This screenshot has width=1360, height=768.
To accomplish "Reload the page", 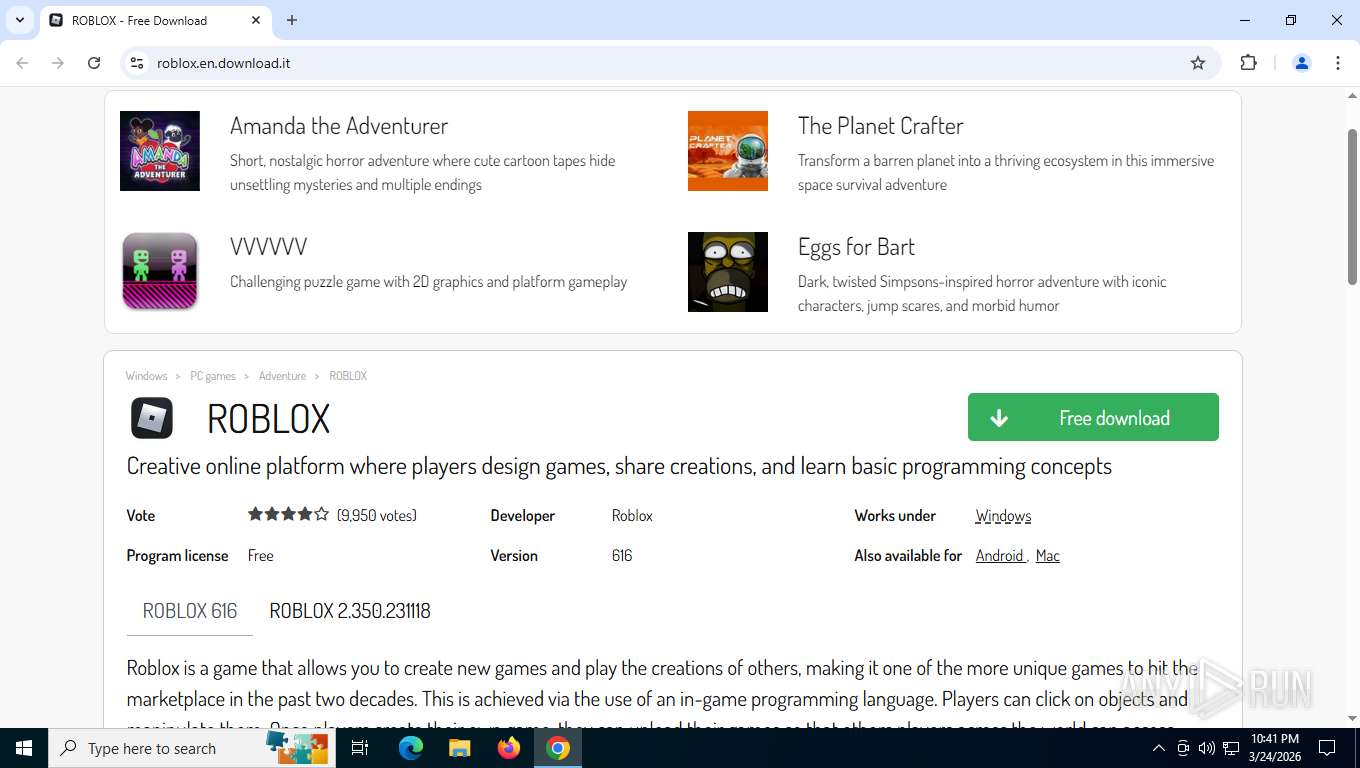I will [x=94, y=63].
